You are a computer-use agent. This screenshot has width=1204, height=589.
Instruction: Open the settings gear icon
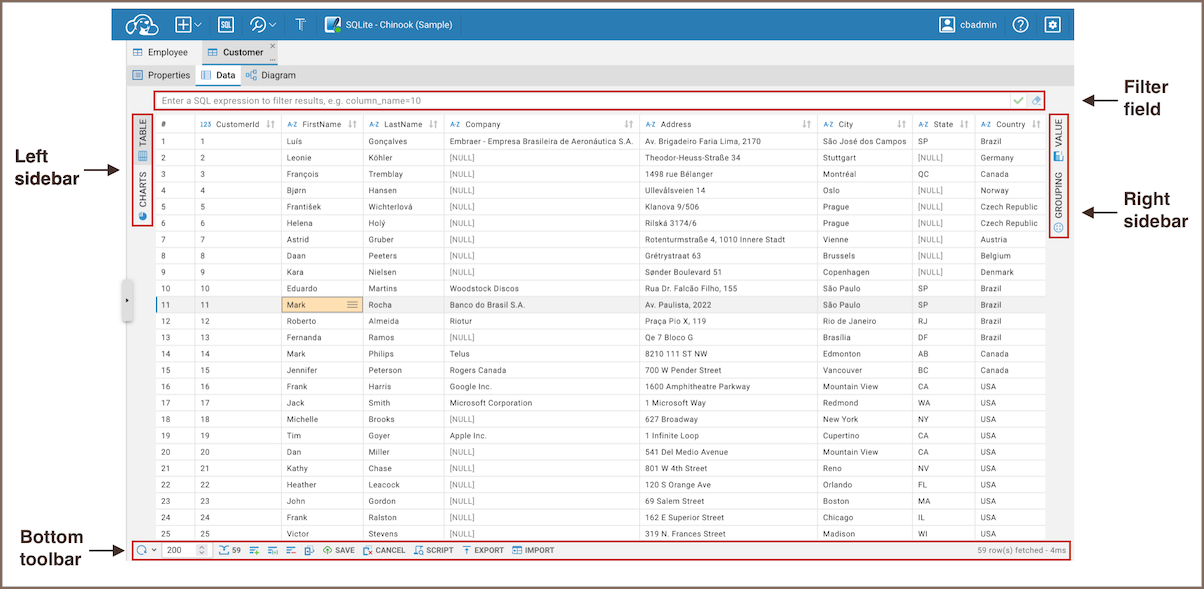[1052, 25]
